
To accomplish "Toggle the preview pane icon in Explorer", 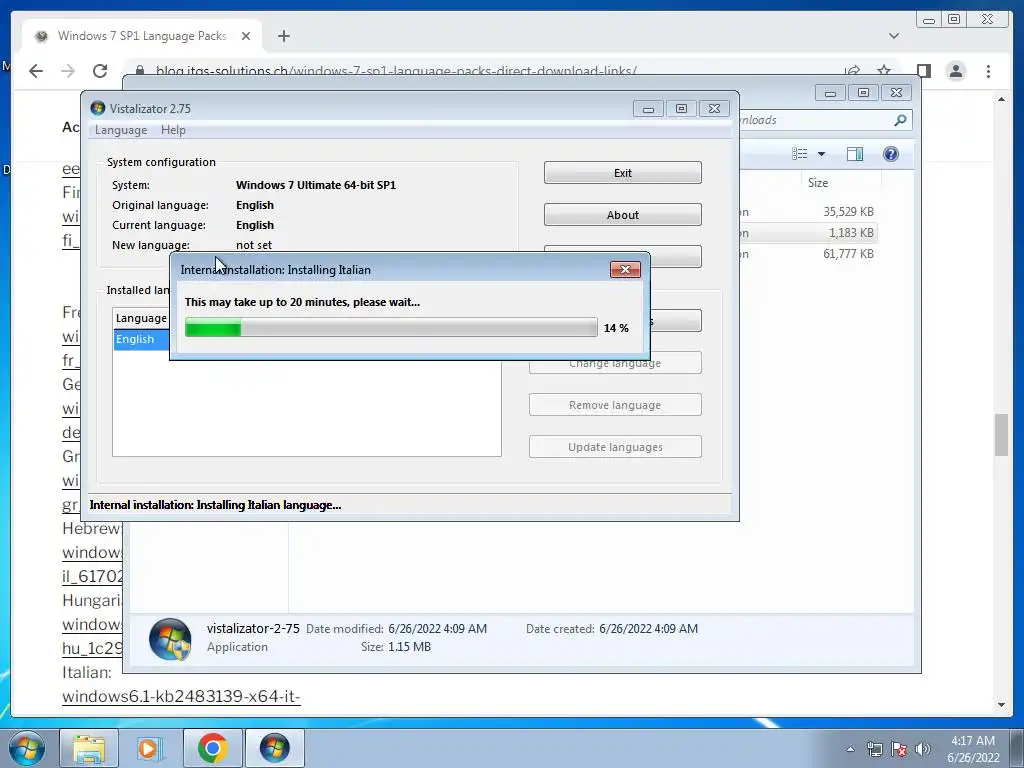I will (854, 153).
